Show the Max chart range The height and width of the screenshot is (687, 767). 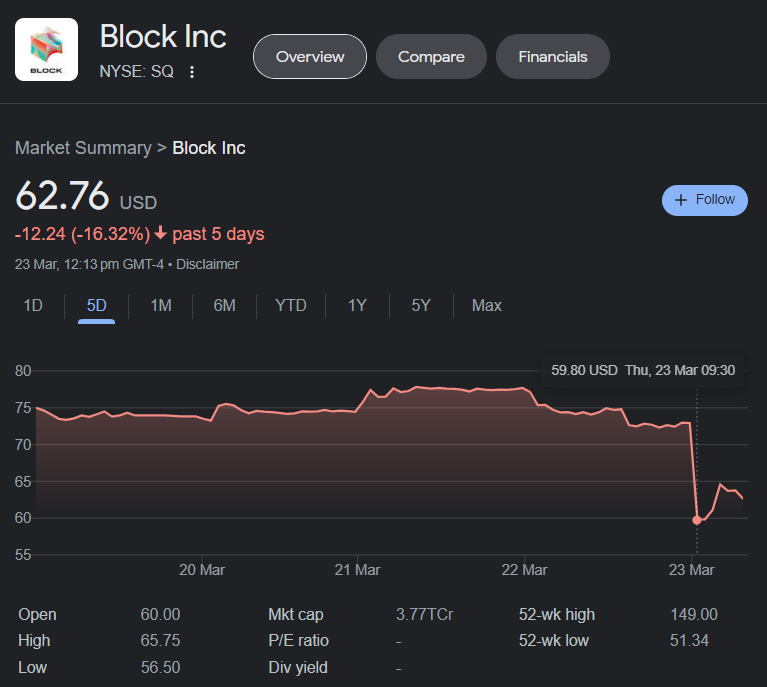point(487,305)
